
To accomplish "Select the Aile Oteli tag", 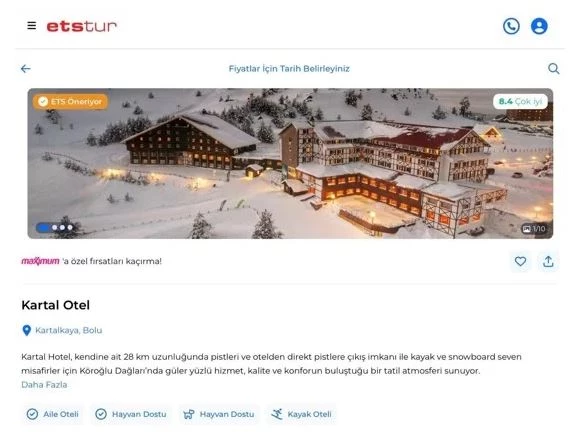I will pyautogui.click(x=53, y=414).
